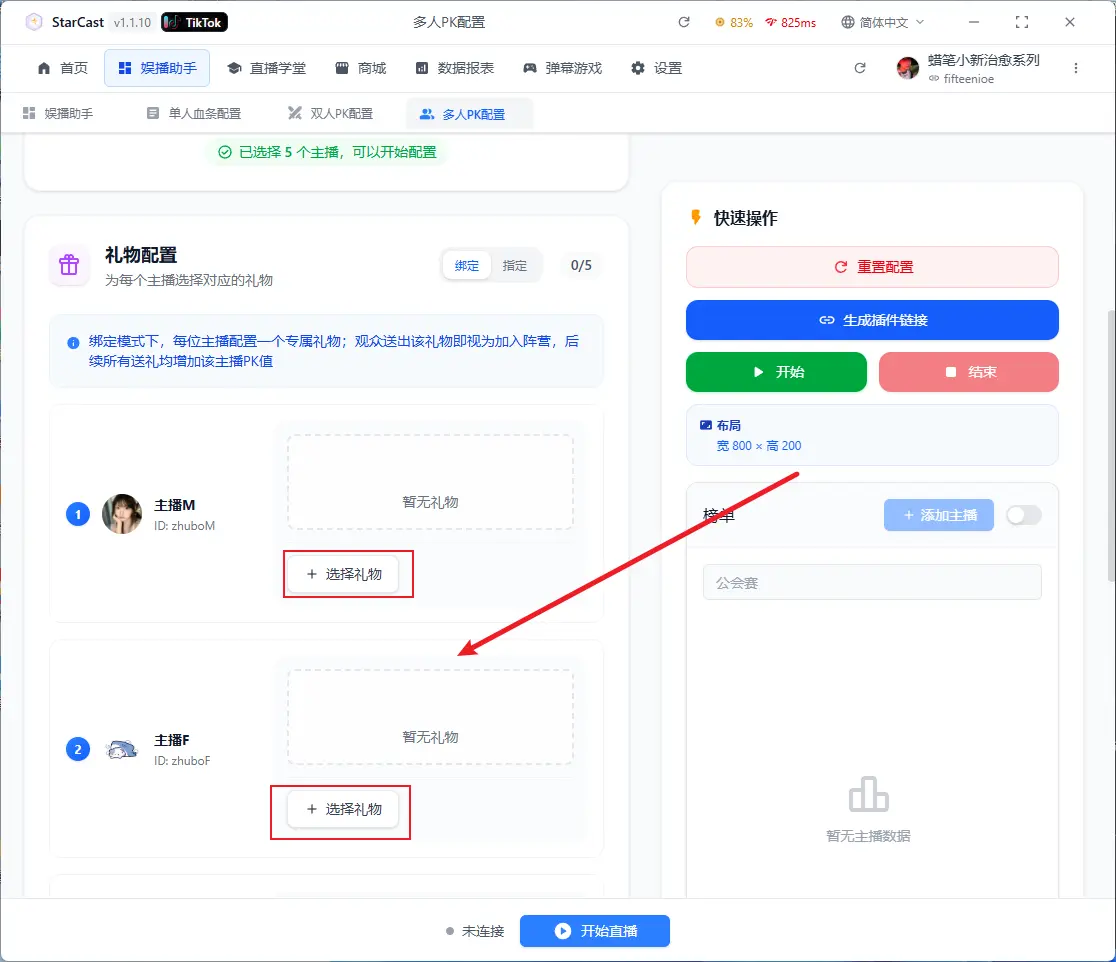Select the 绑定 mode option

467,266
